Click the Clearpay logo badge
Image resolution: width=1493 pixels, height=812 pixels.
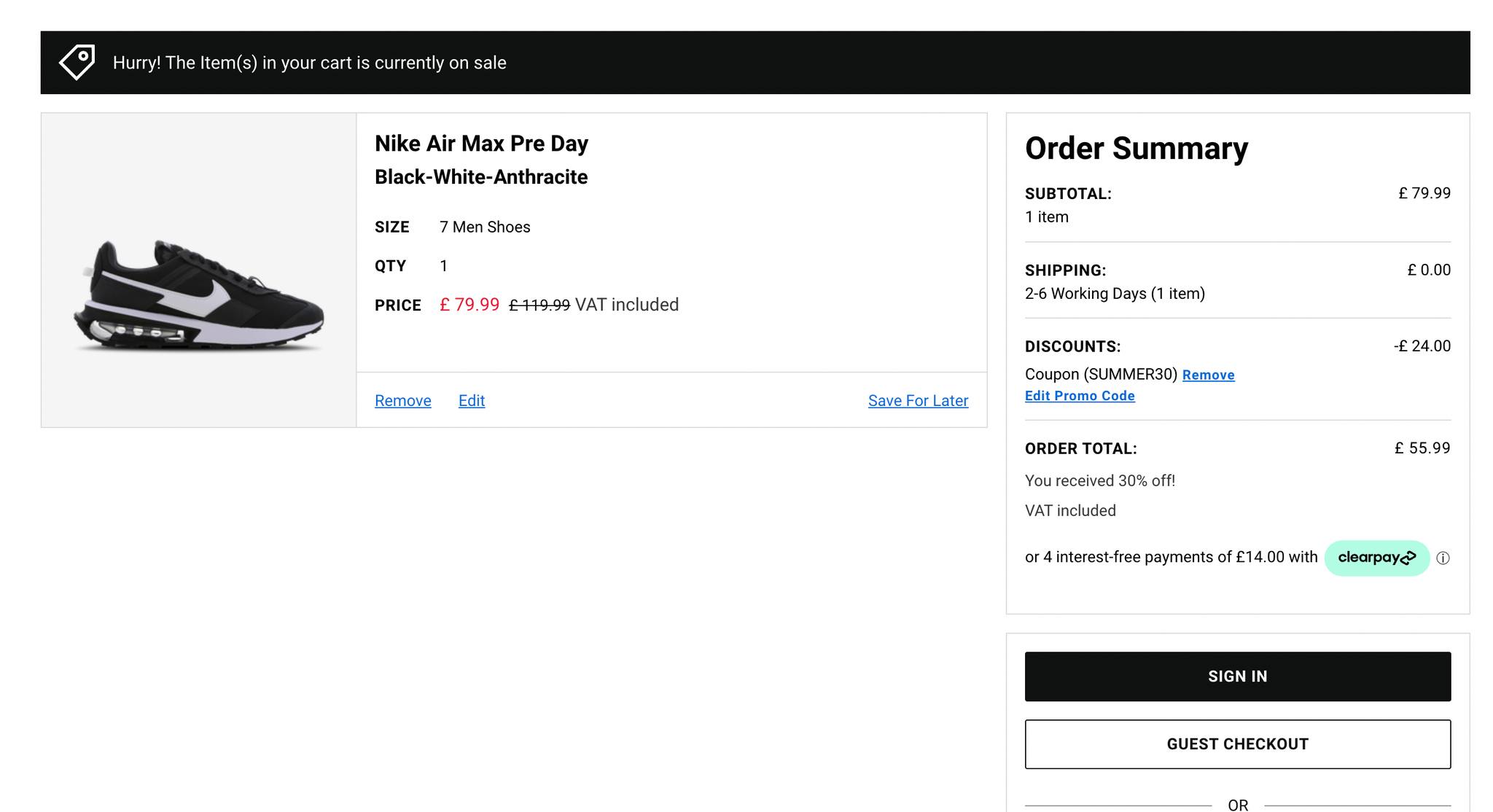click(x=1376, y=558)
